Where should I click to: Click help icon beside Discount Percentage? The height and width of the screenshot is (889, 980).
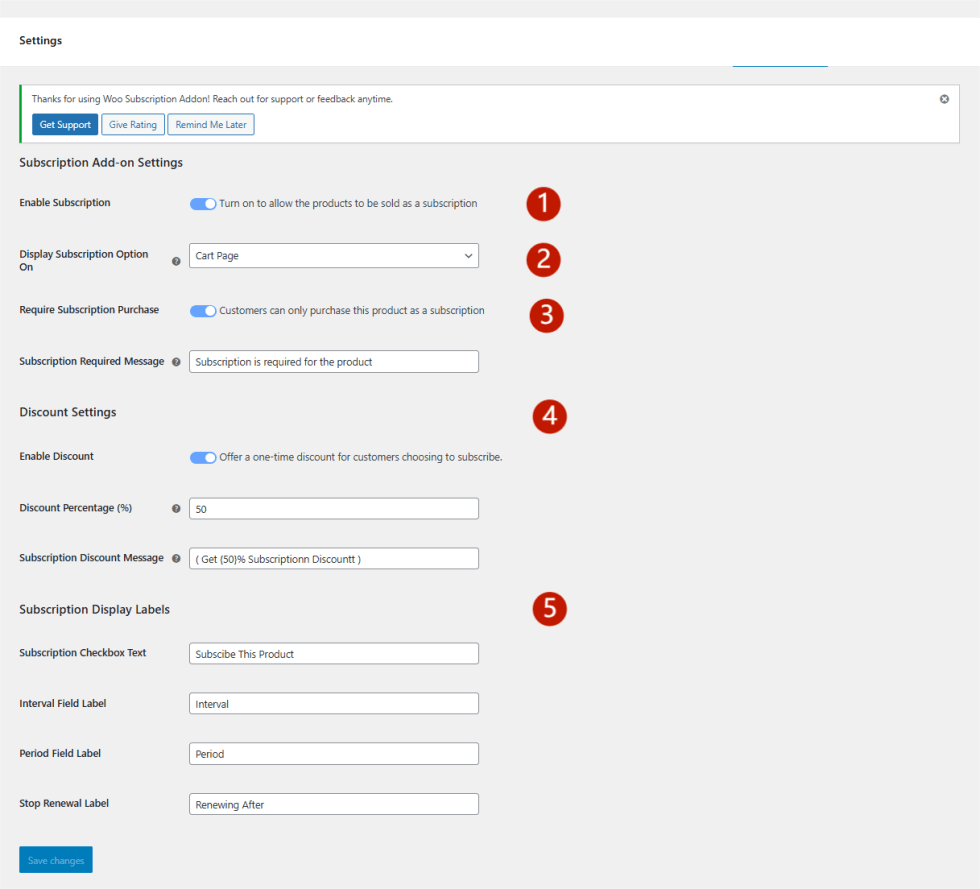click(x=177, y=508)
